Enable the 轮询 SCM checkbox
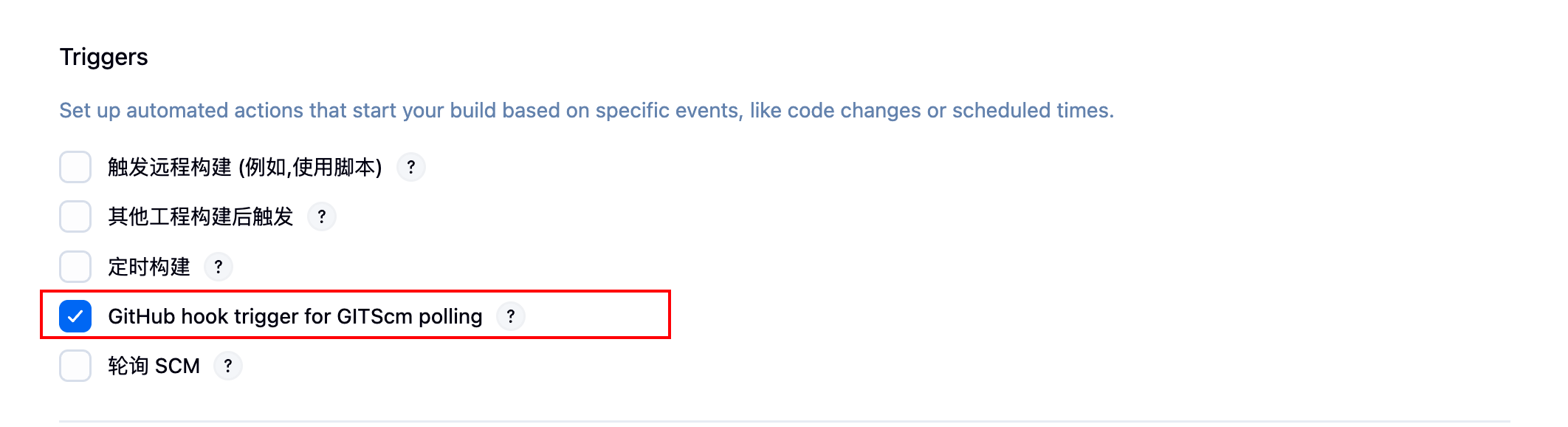 tap(75, 366)
